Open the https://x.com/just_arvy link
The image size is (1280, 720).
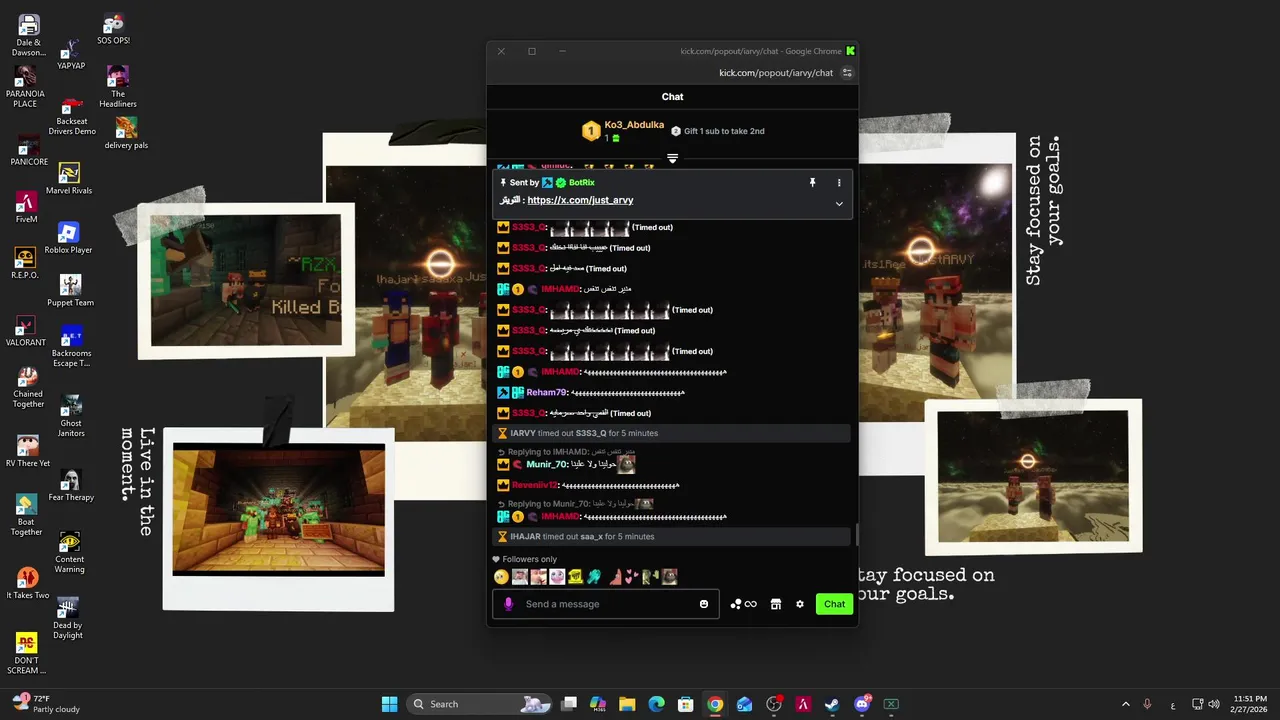coord(580,200)
